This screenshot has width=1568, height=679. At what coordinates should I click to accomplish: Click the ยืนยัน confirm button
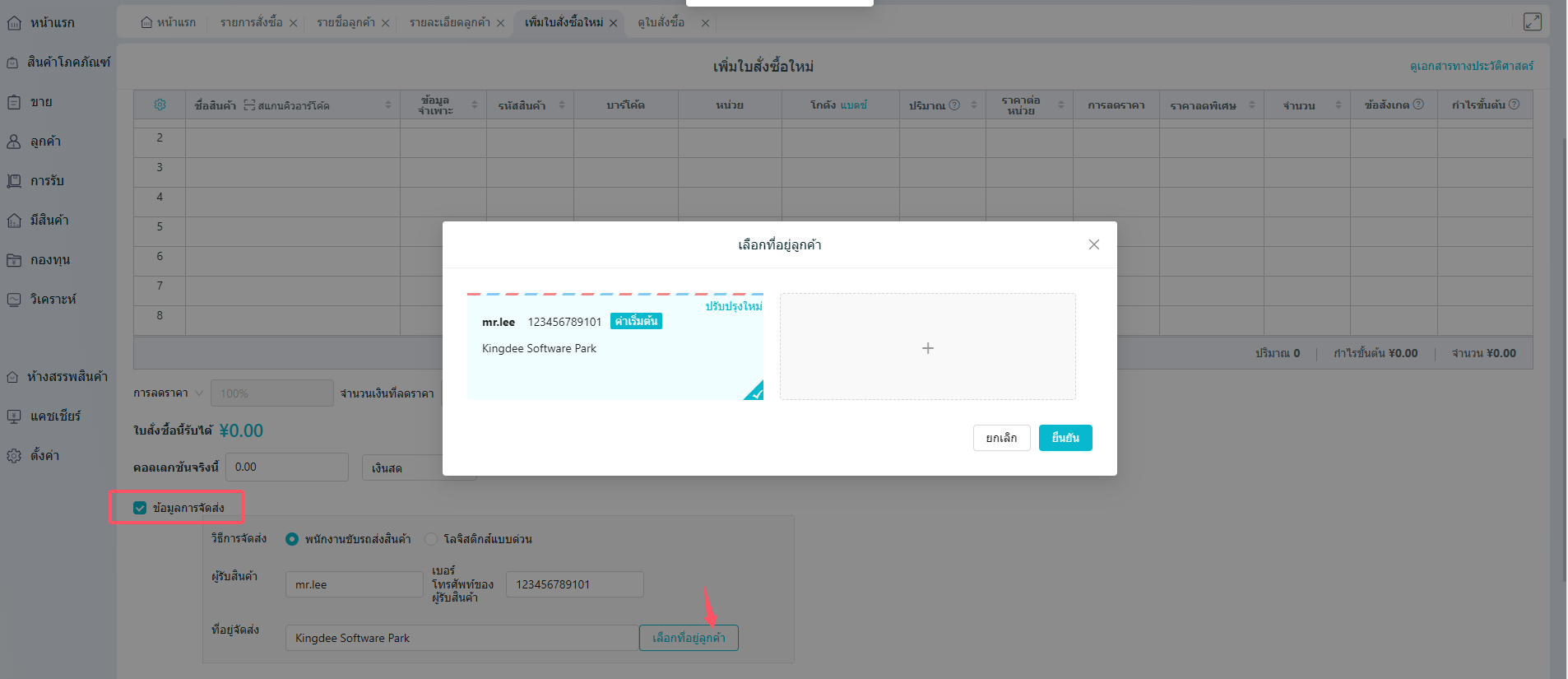point(1065,438)
